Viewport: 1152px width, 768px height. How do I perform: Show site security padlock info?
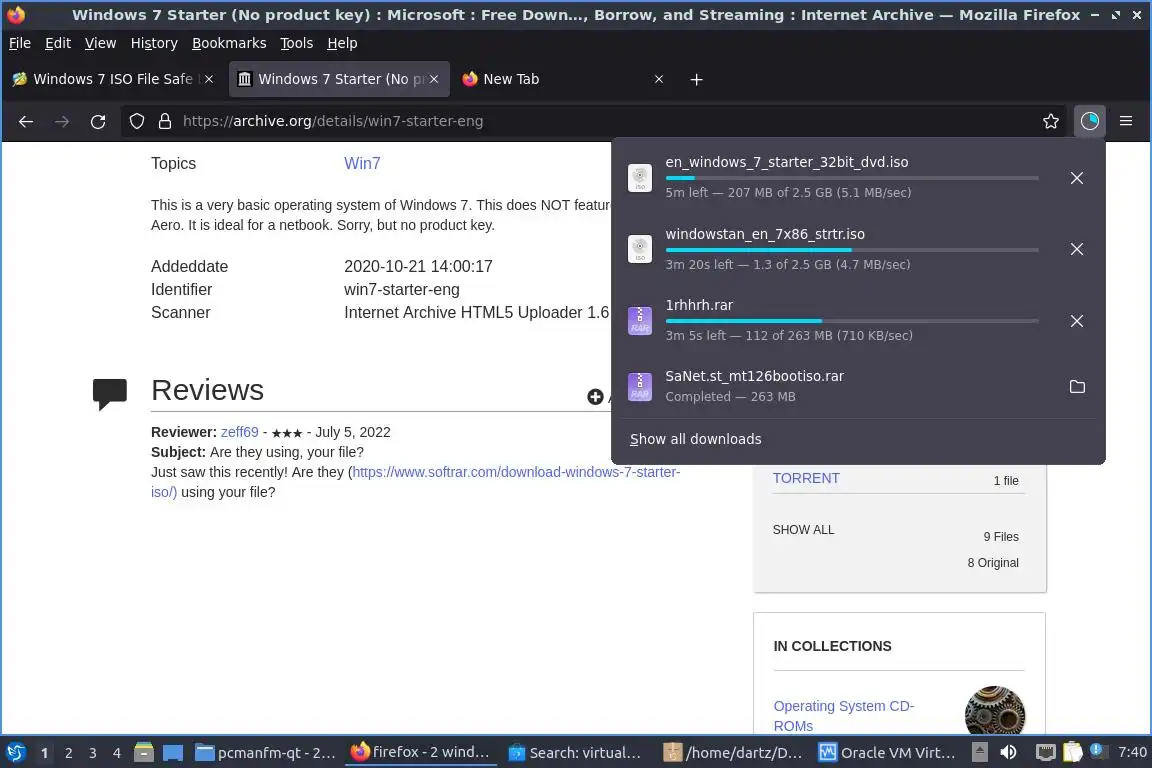click(165, 121)
